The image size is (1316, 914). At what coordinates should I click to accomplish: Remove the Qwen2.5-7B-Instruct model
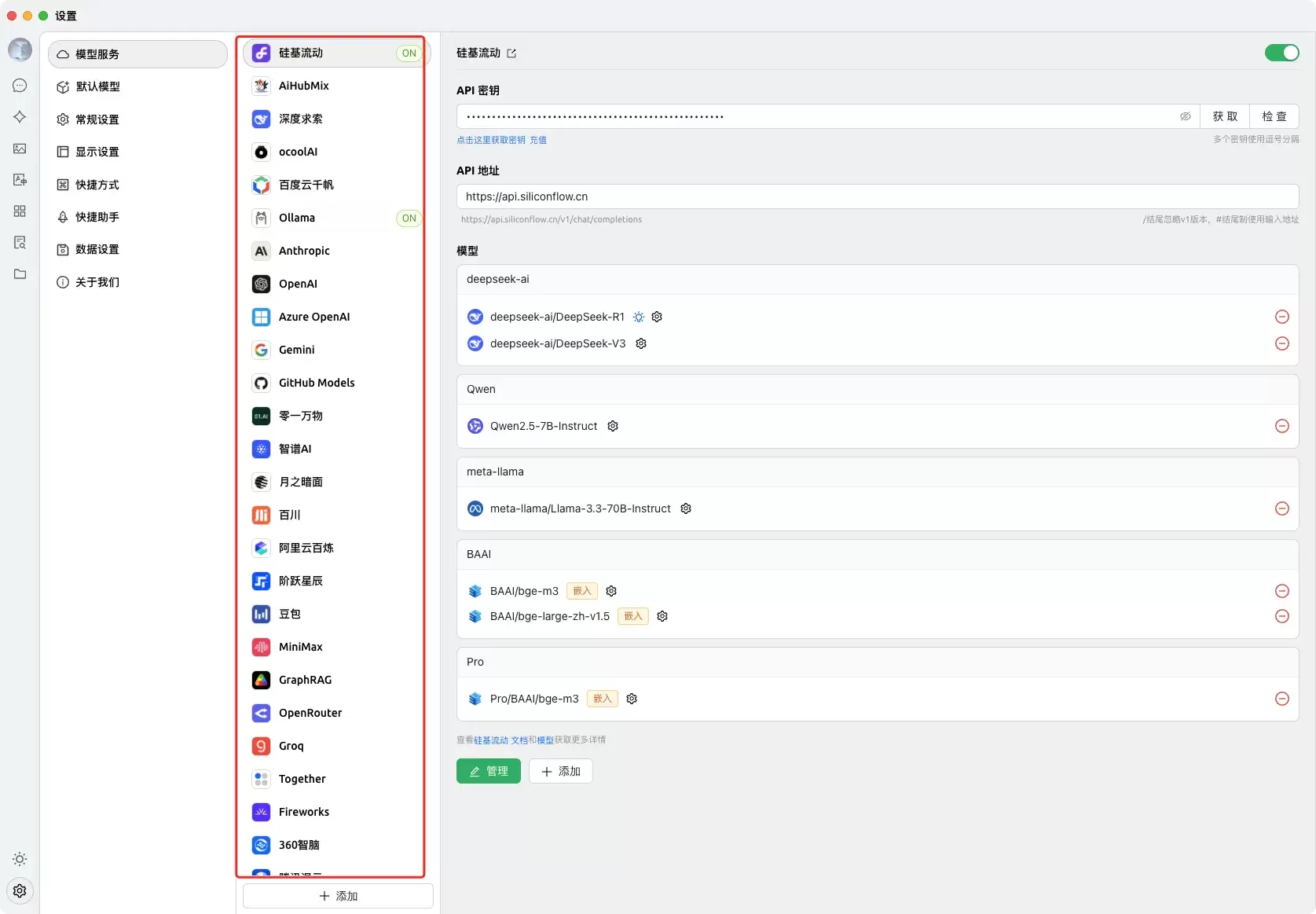point(1282,426)
